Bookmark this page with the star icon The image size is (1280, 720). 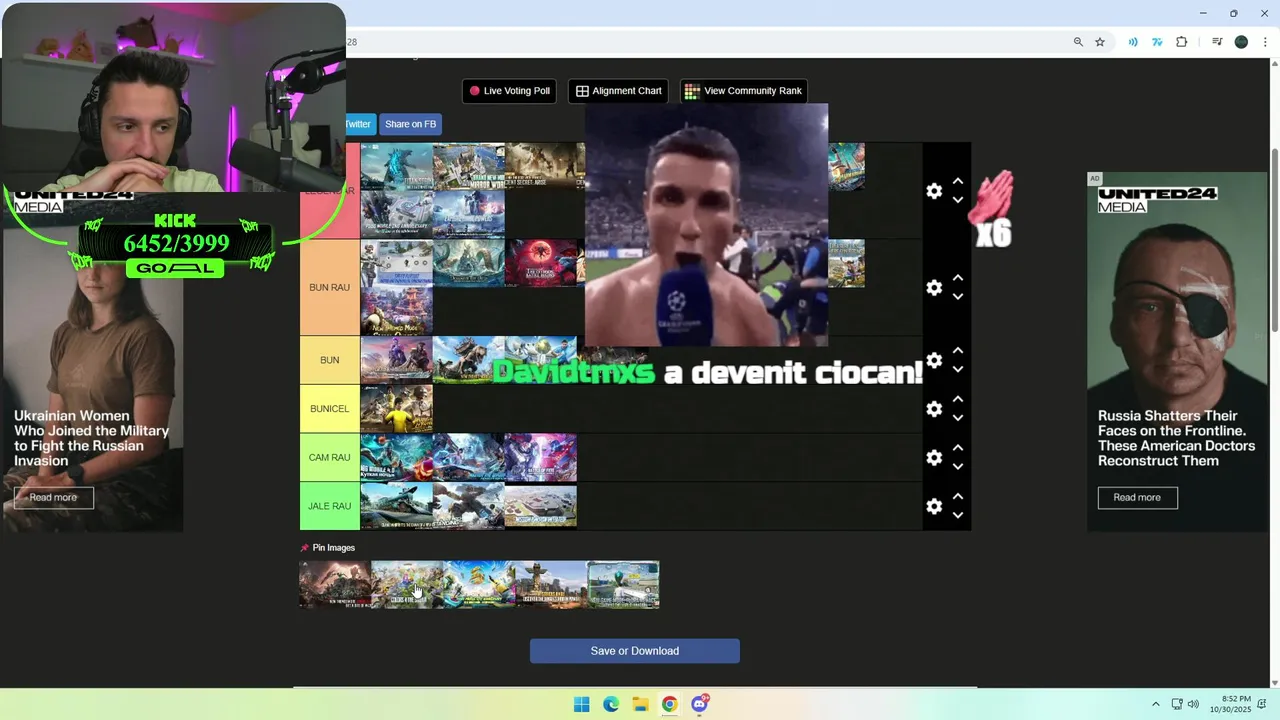pos(1100,42)
